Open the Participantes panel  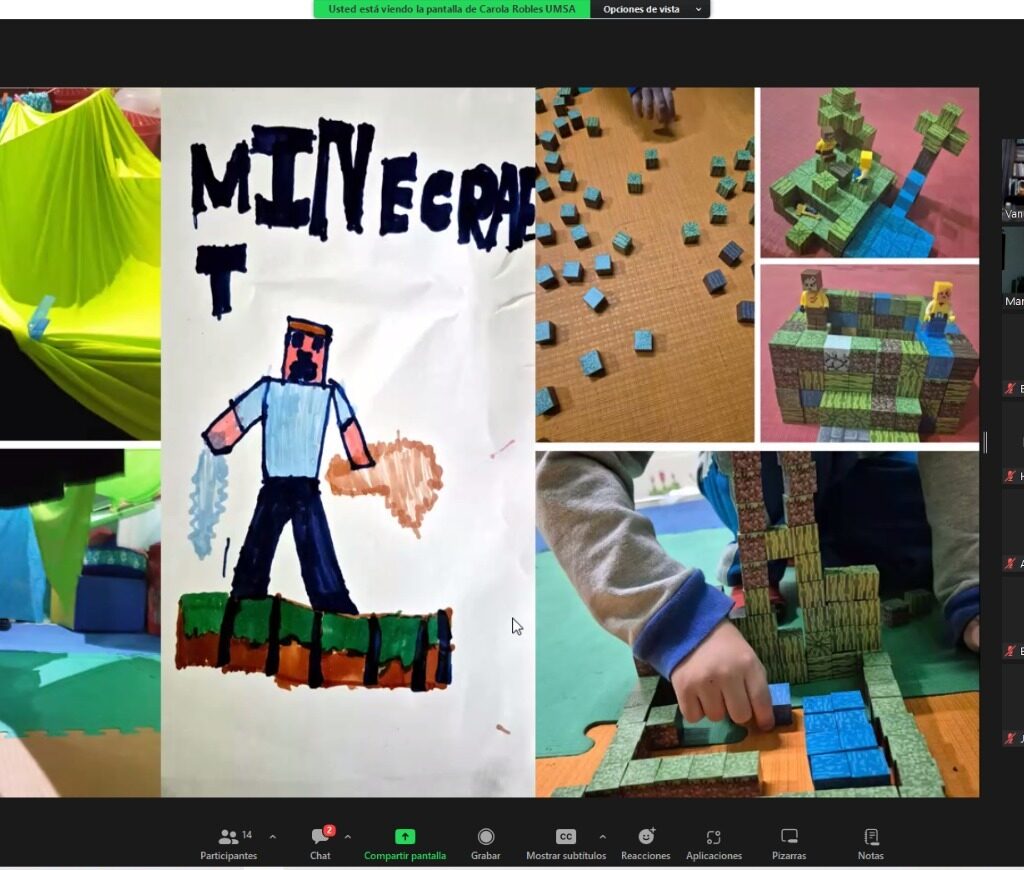(228, 843)
